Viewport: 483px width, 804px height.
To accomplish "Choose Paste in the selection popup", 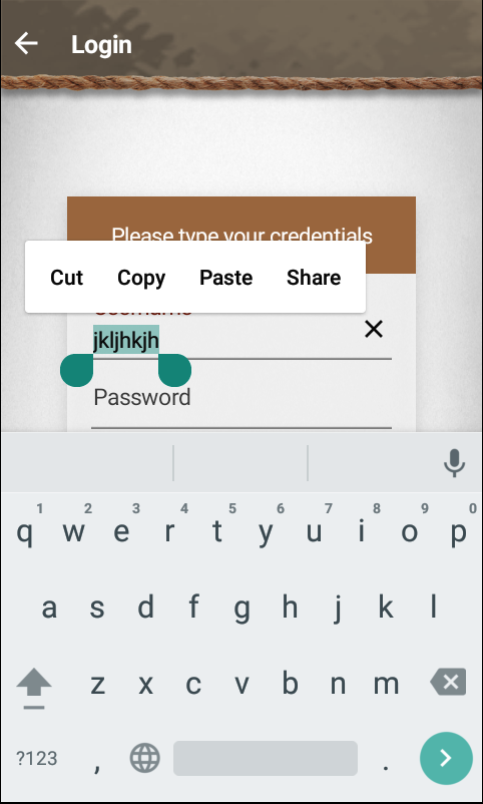I will pos(226,277).
